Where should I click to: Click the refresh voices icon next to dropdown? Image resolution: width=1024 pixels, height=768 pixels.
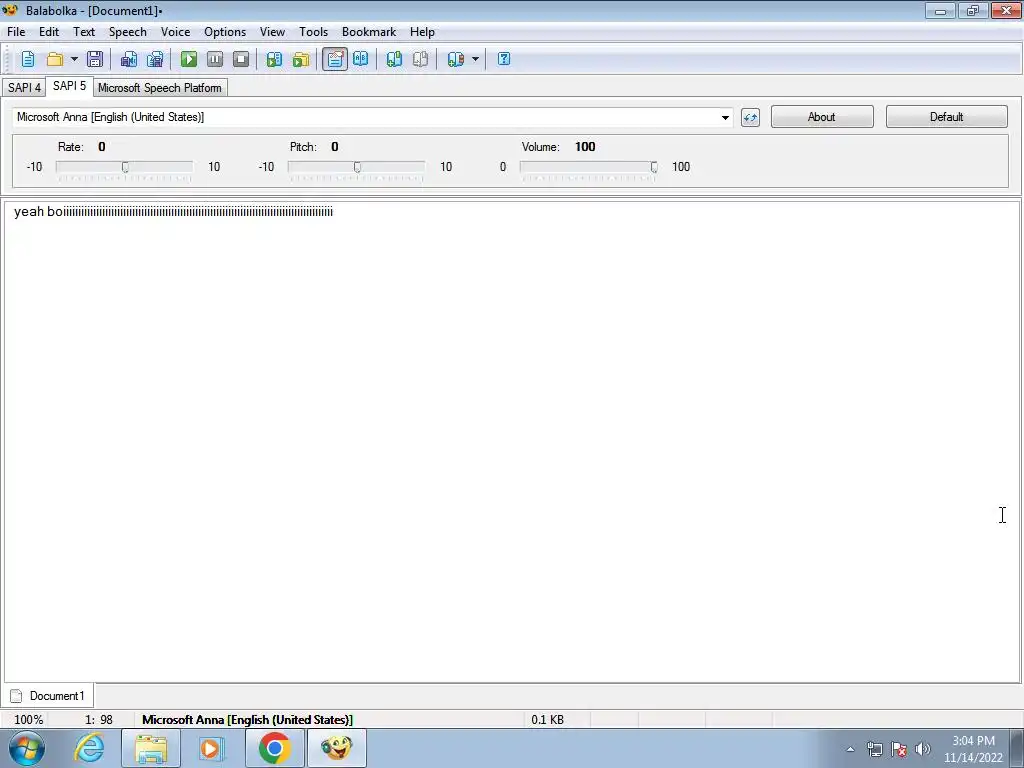point(750,118)
